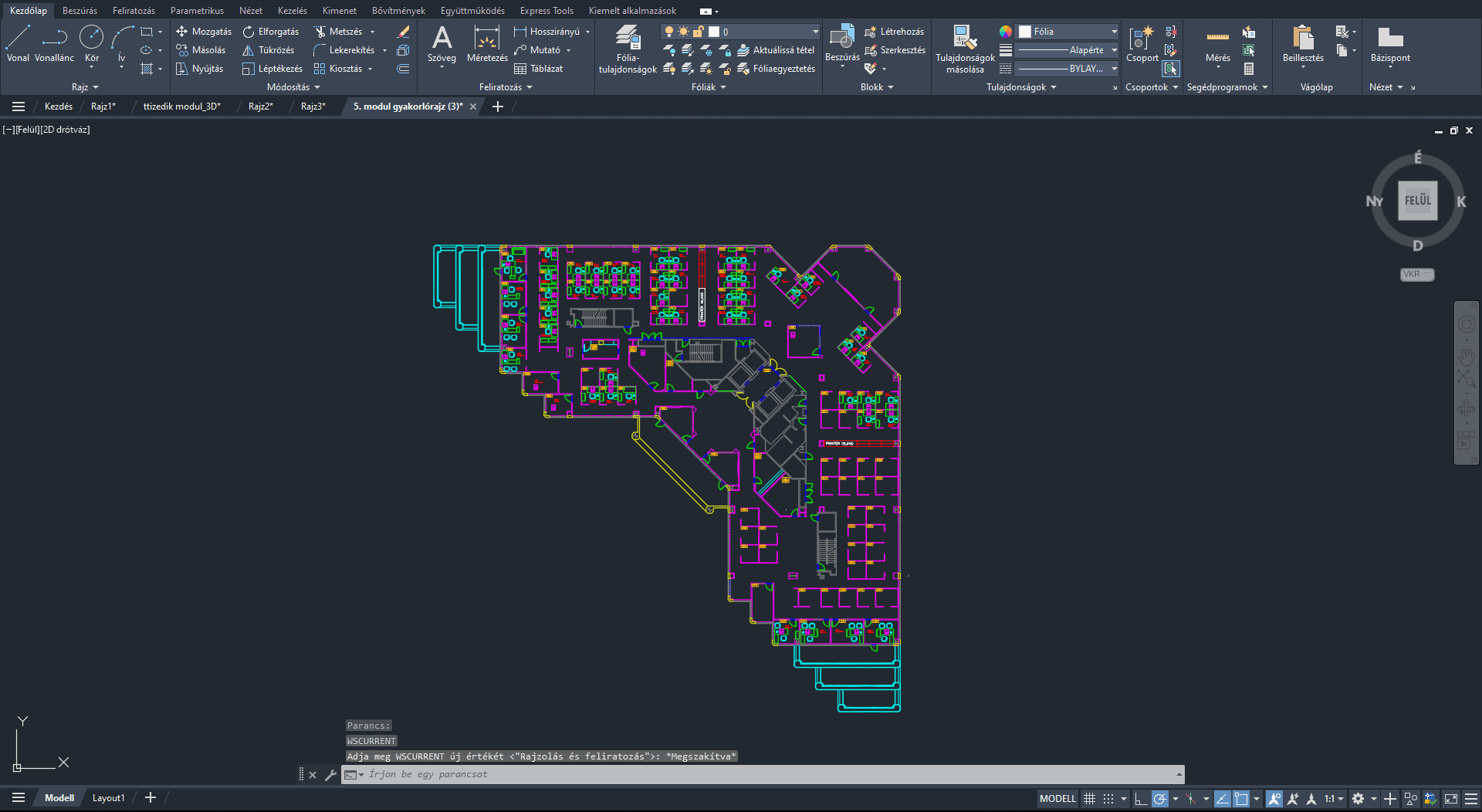Click the Bázispont base view button
This screenshot has height=812, width=1482.
coord(1390,43)
